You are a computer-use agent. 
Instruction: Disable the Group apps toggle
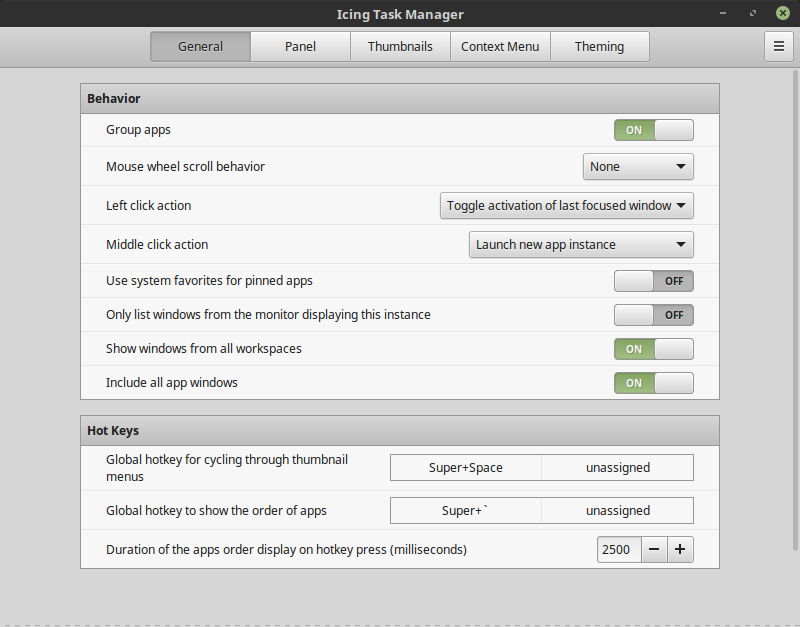click(x=653, y=129)
